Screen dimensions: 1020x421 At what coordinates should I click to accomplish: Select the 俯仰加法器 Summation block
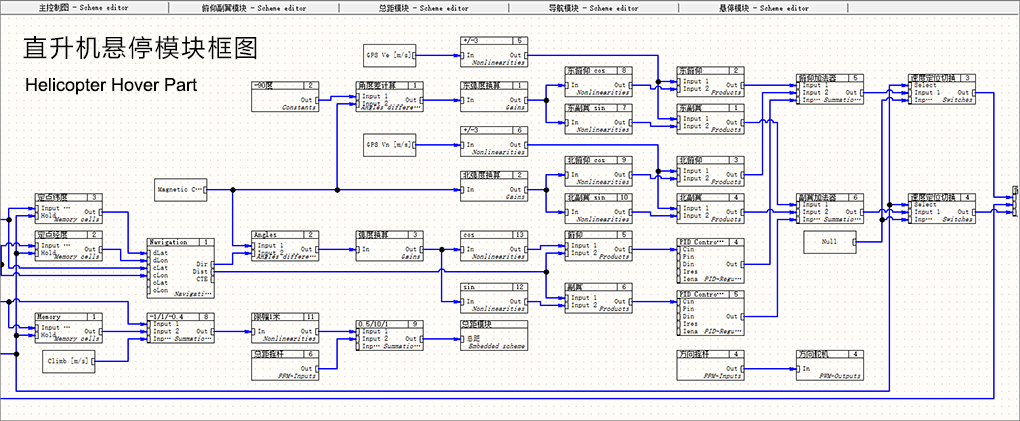829,90
